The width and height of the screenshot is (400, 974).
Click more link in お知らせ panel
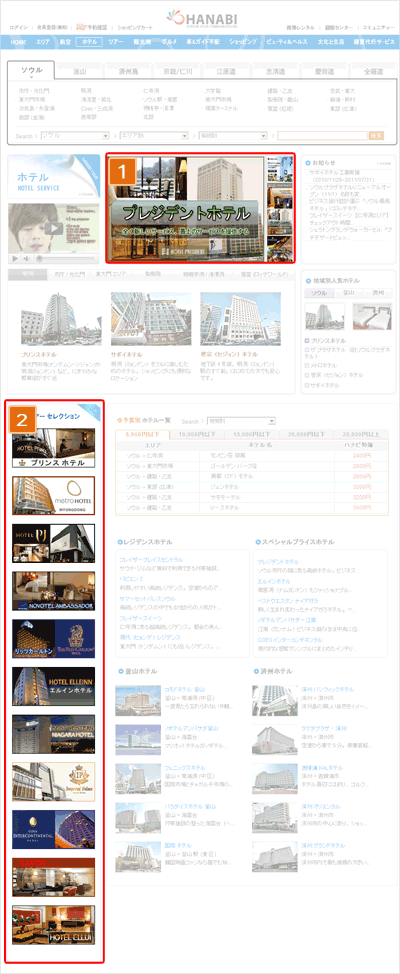pyautogui.click(x=384, y=163)
